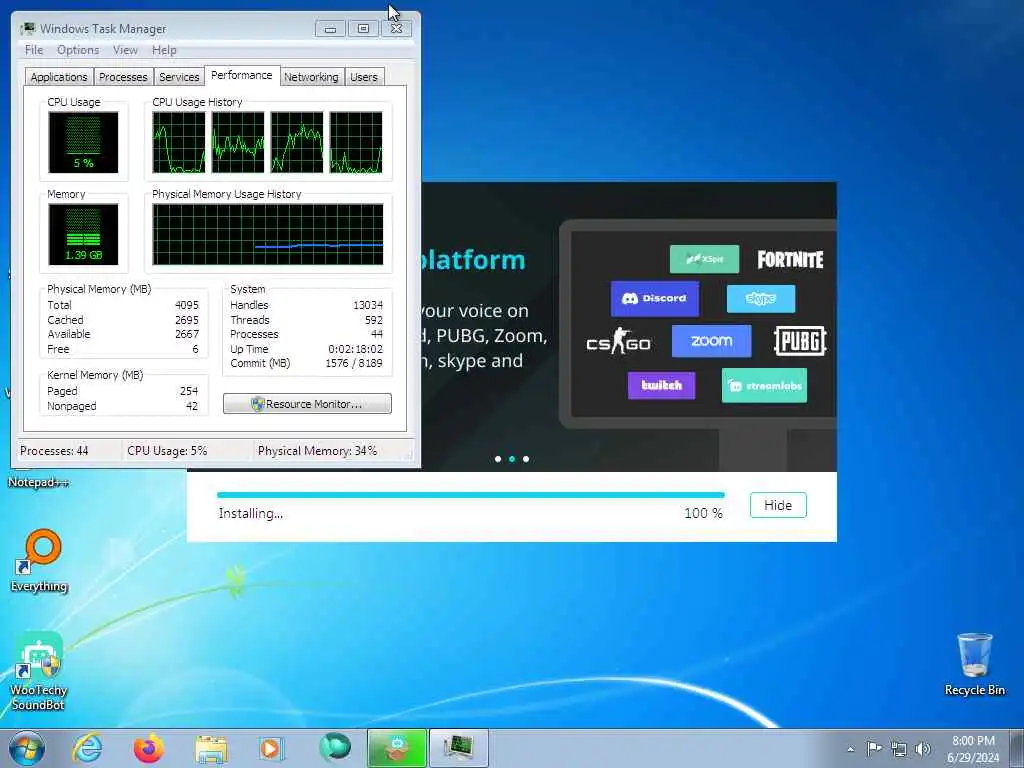
Task: Open the Help menu in Task Manager
Action: (x=164, y=50)
